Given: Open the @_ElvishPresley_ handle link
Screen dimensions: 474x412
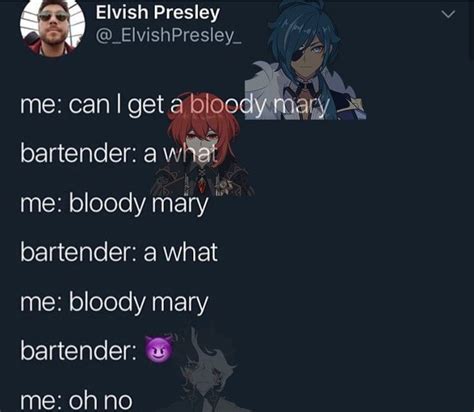Looking at the screenshot, I should pyautogui.click(x=168, y=35).
